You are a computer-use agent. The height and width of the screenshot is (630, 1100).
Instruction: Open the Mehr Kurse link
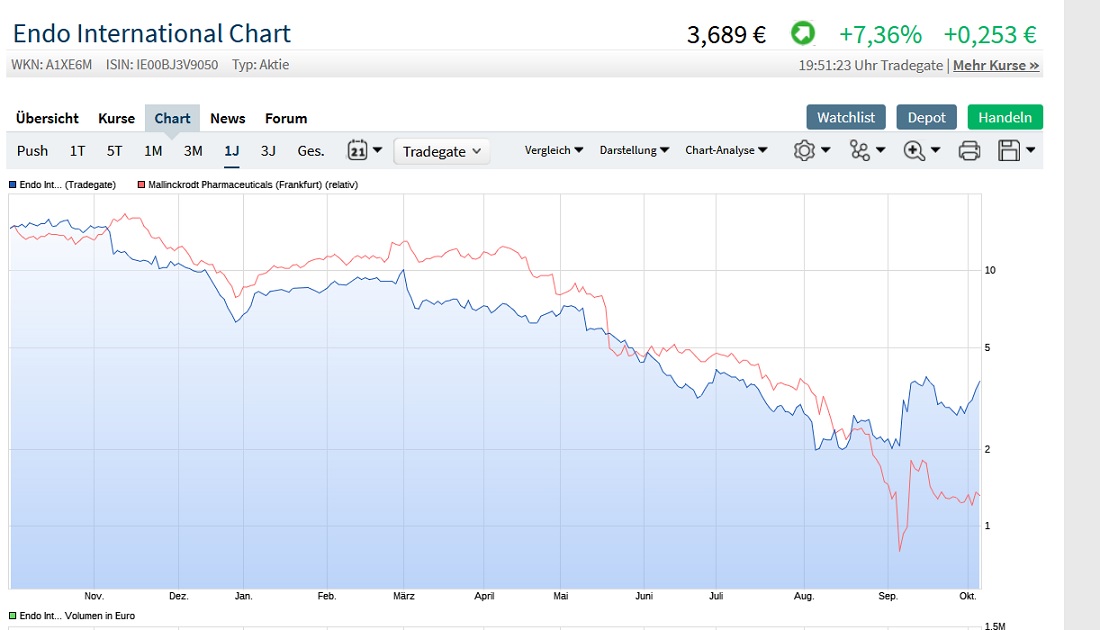pos(995,65)
